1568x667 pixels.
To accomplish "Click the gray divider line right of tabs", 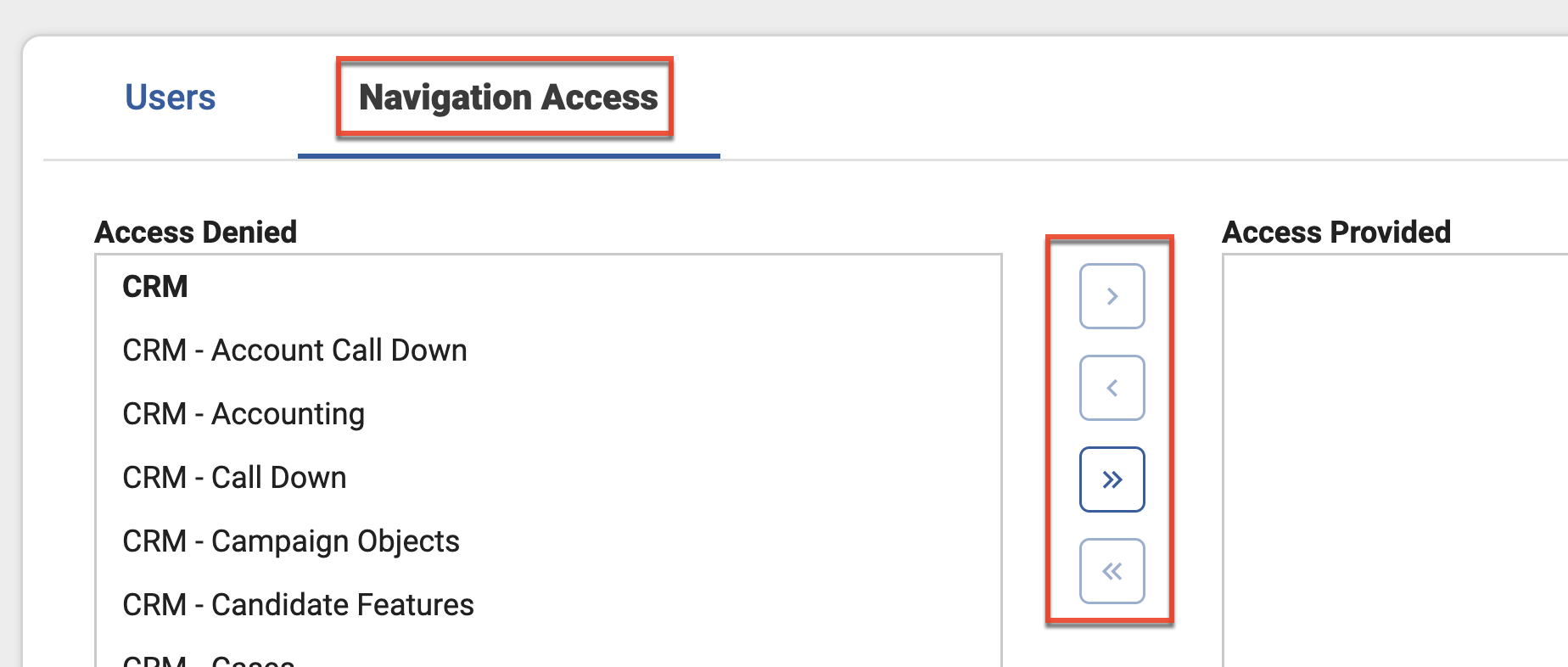I will click(x=1103, y=160).
